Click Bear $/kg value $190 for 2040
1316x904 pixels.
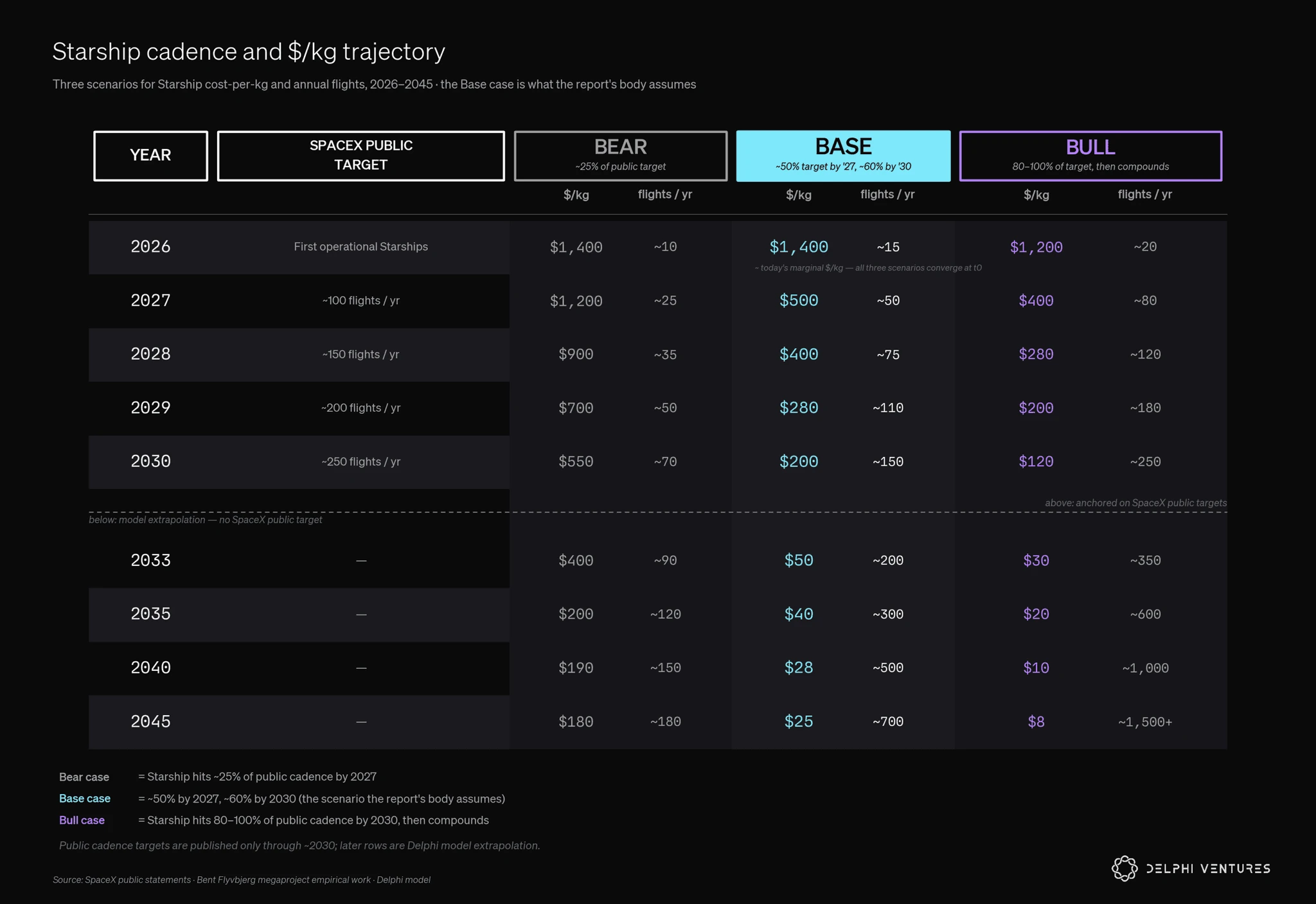576,668
